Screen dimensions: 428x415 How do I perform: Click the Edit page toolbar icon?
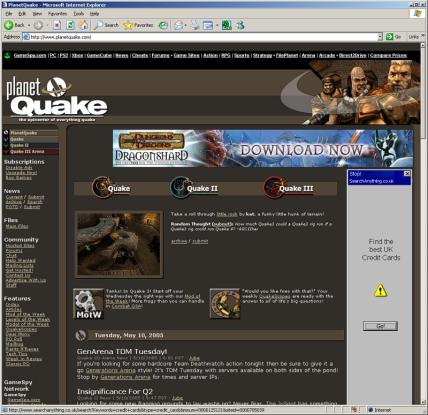208,25
